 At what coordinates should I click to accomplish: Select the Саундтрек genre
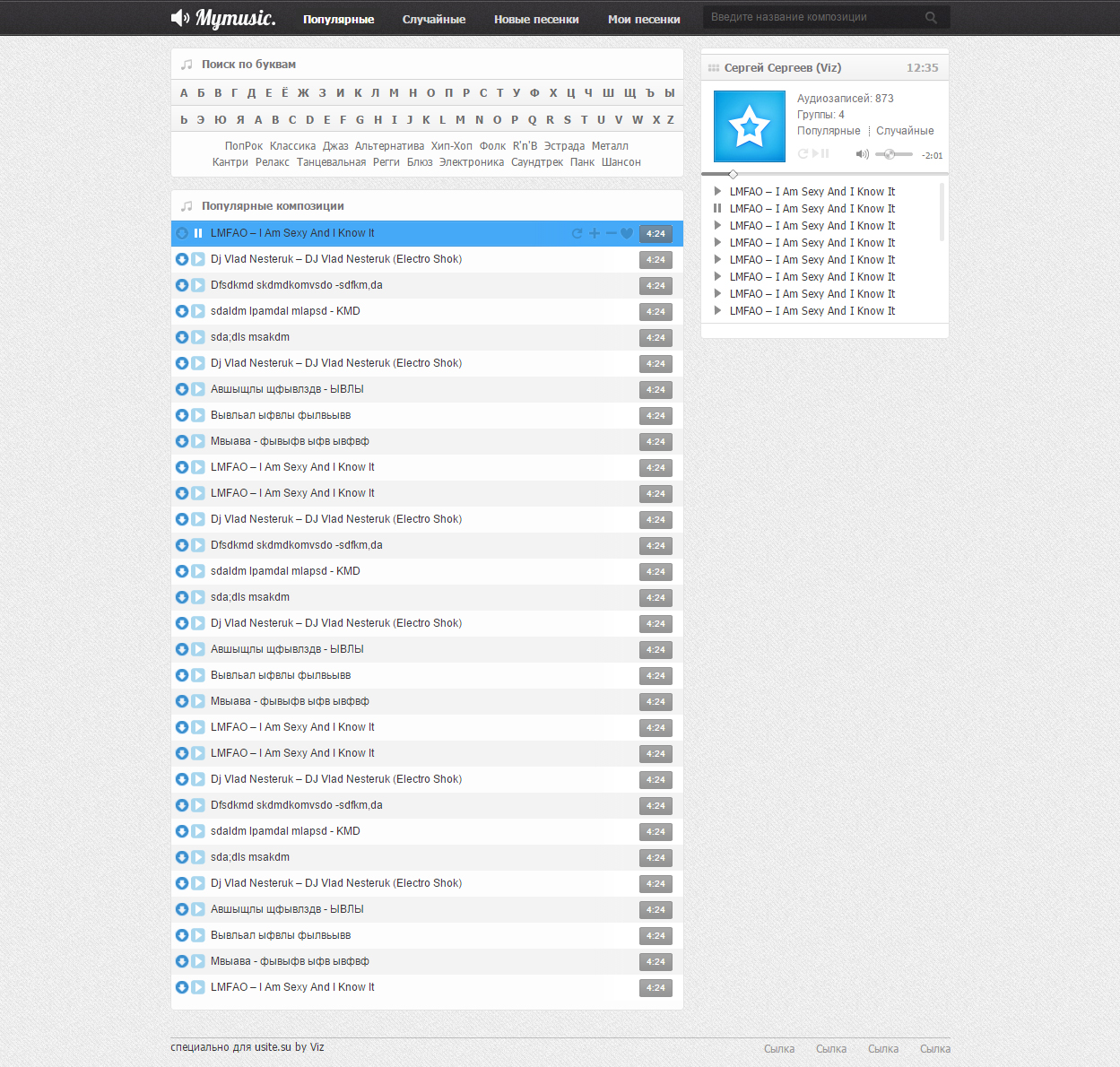(537, 162)
